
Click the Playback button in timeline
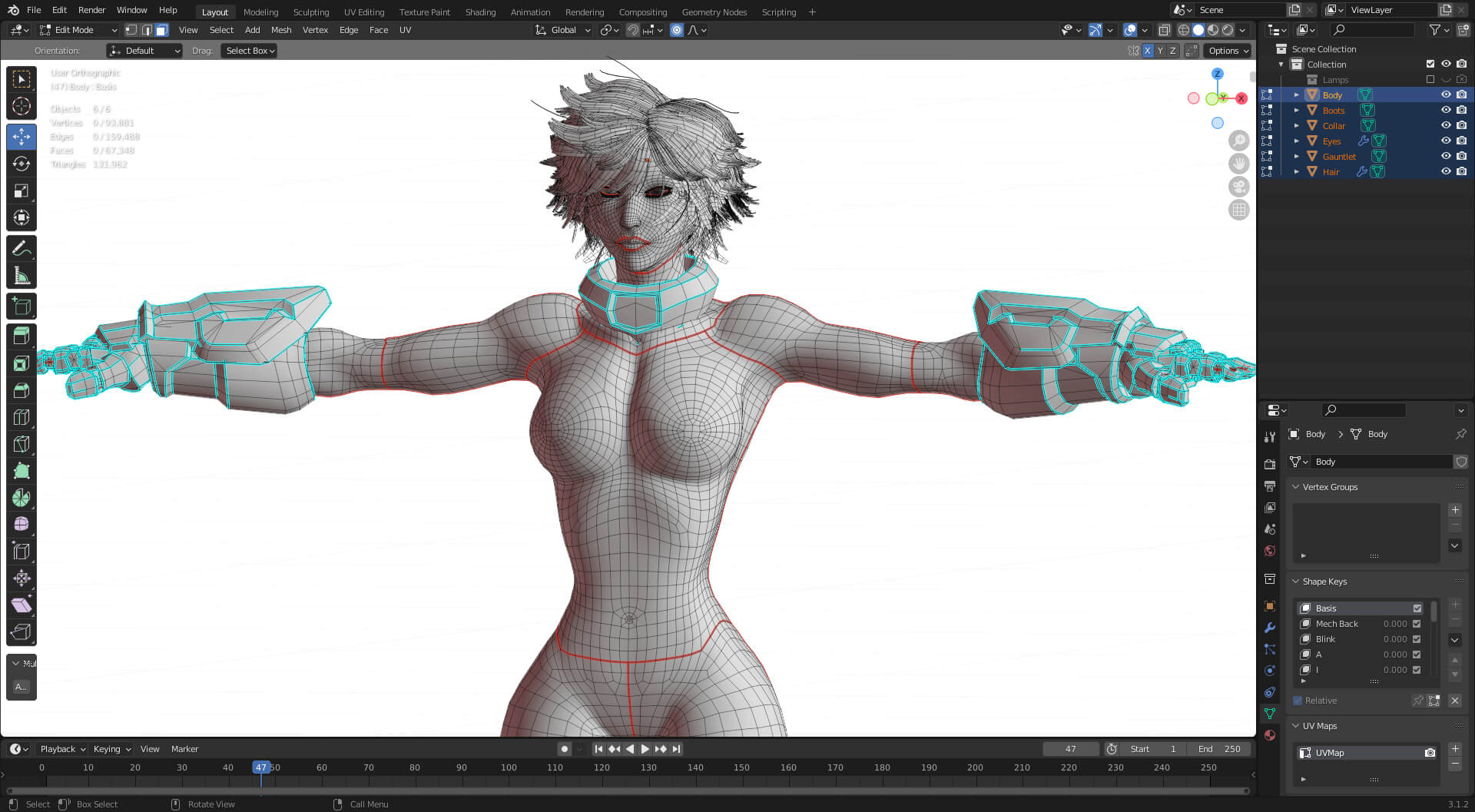(62, 749)
